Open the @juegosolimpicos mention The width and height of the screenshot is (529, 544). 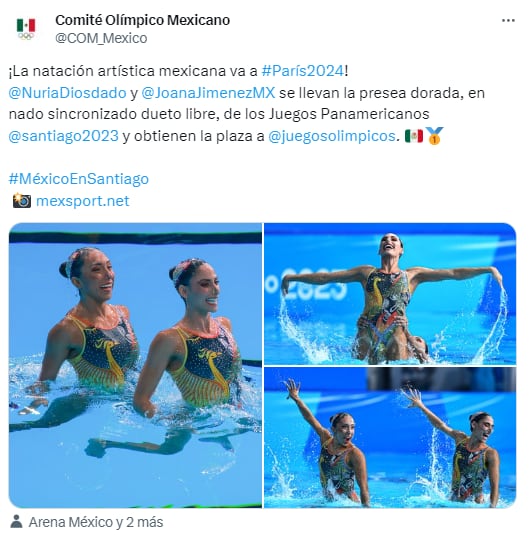click(332, 136)
